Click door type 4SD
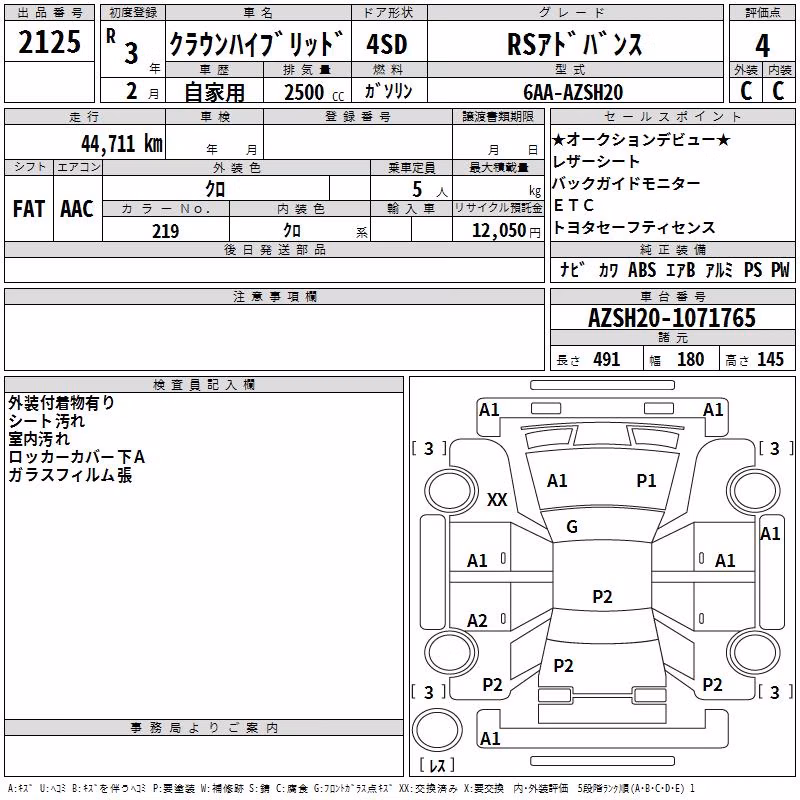Viewport: 800px width, 800px height. tap(387, 44)
